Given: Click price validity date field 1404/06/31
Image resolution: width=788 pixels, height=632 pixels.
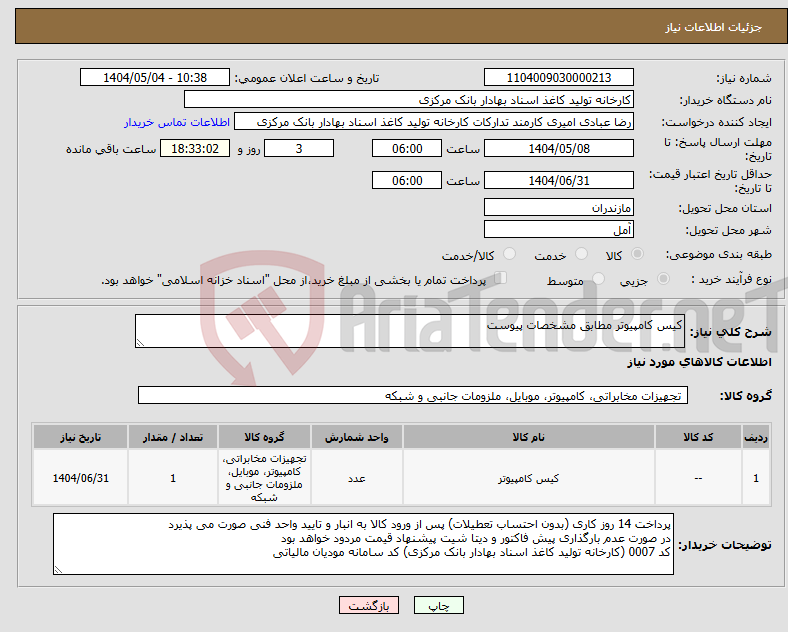Looking at the screenshot, I should (x=558, y=180).
